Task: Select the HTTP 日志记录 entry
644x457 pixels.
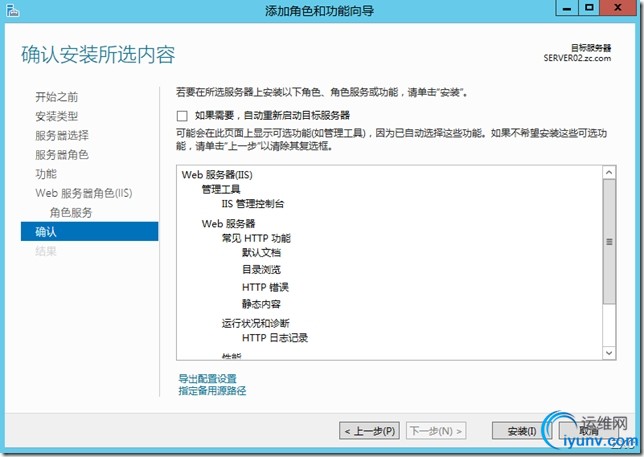Action: pyautogui.click(x=275, y=338)
